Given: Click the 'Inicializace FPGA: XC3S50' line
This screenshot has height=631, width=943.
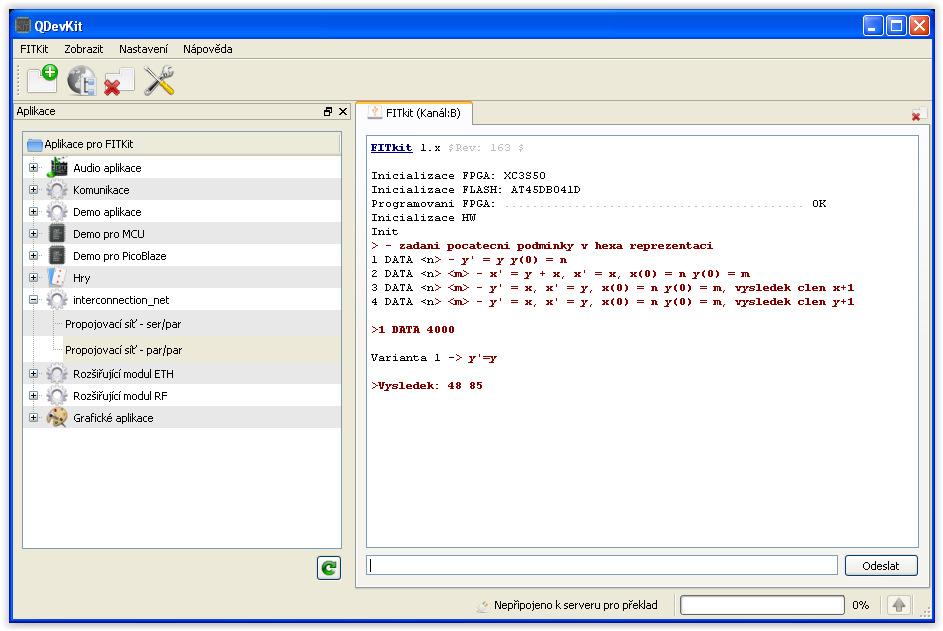Looking at the screenshot, I should coord(458,176).
